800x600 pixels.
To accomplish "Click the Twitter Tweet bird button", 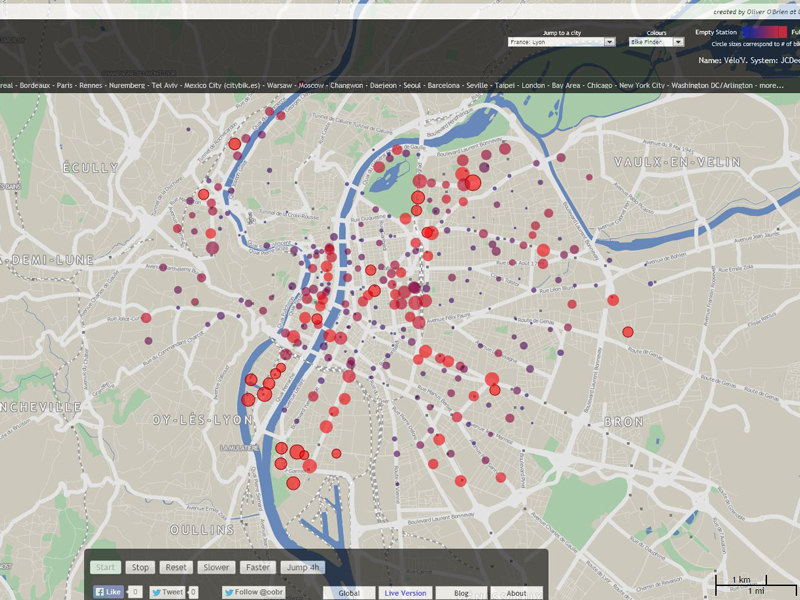I will [168, 592].
